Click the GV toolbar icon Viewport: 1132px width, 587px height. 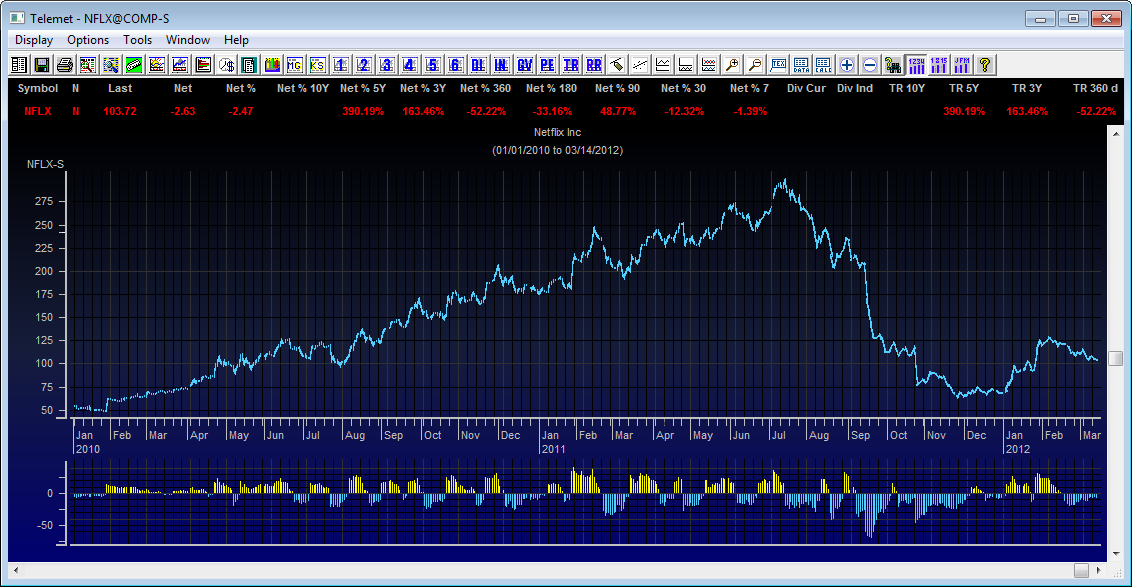tap(525, 65)
